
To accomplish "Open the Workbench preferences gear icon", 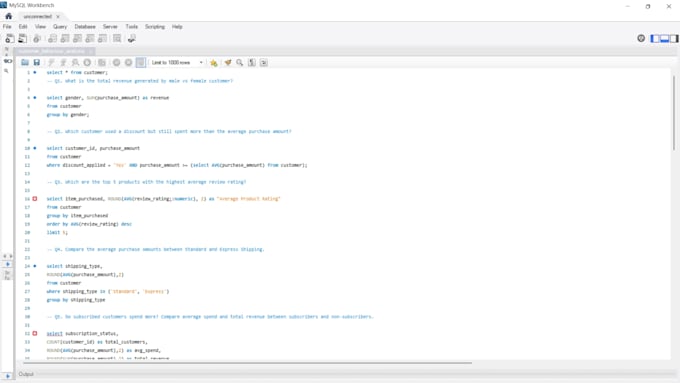I will (641, 38).
